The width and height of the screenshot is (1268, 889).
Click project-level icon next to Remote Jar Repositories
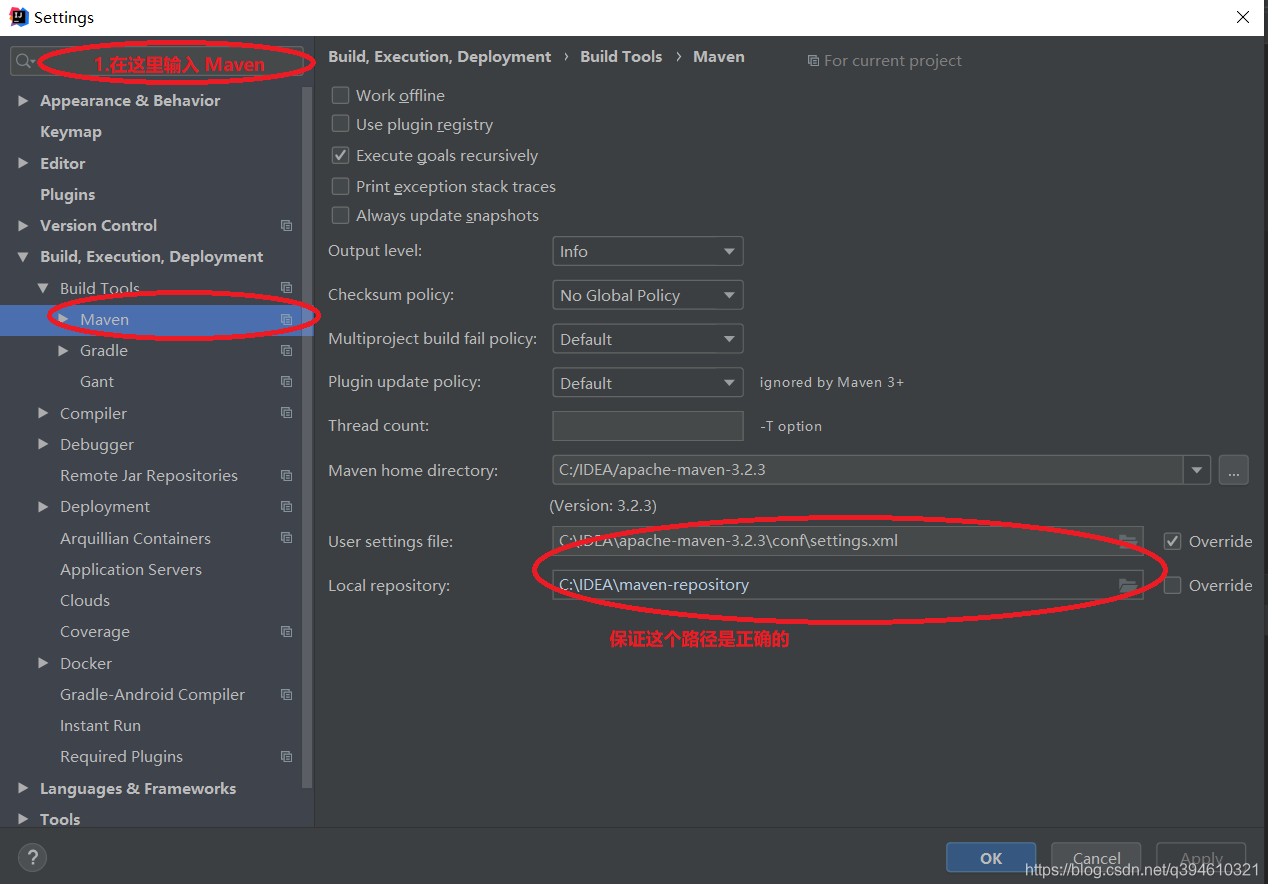click(x=287, y=476)
